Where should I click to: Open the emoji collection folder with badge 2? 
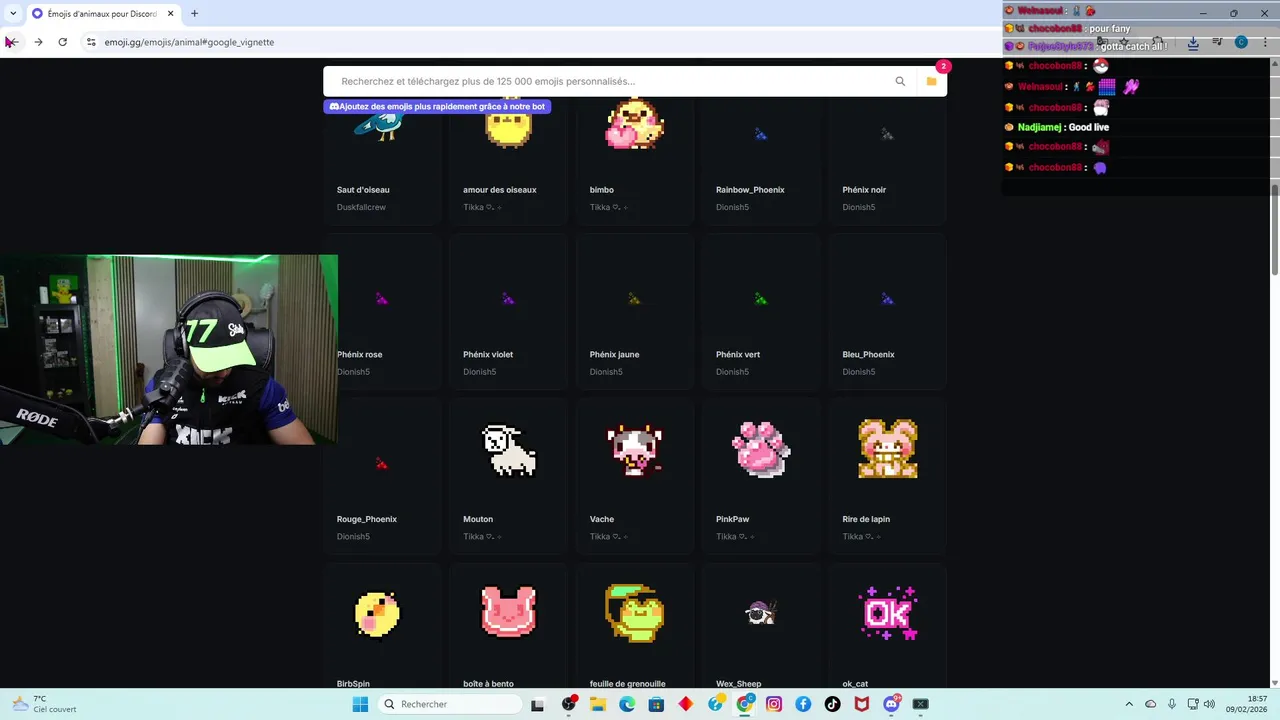(931, 81)
